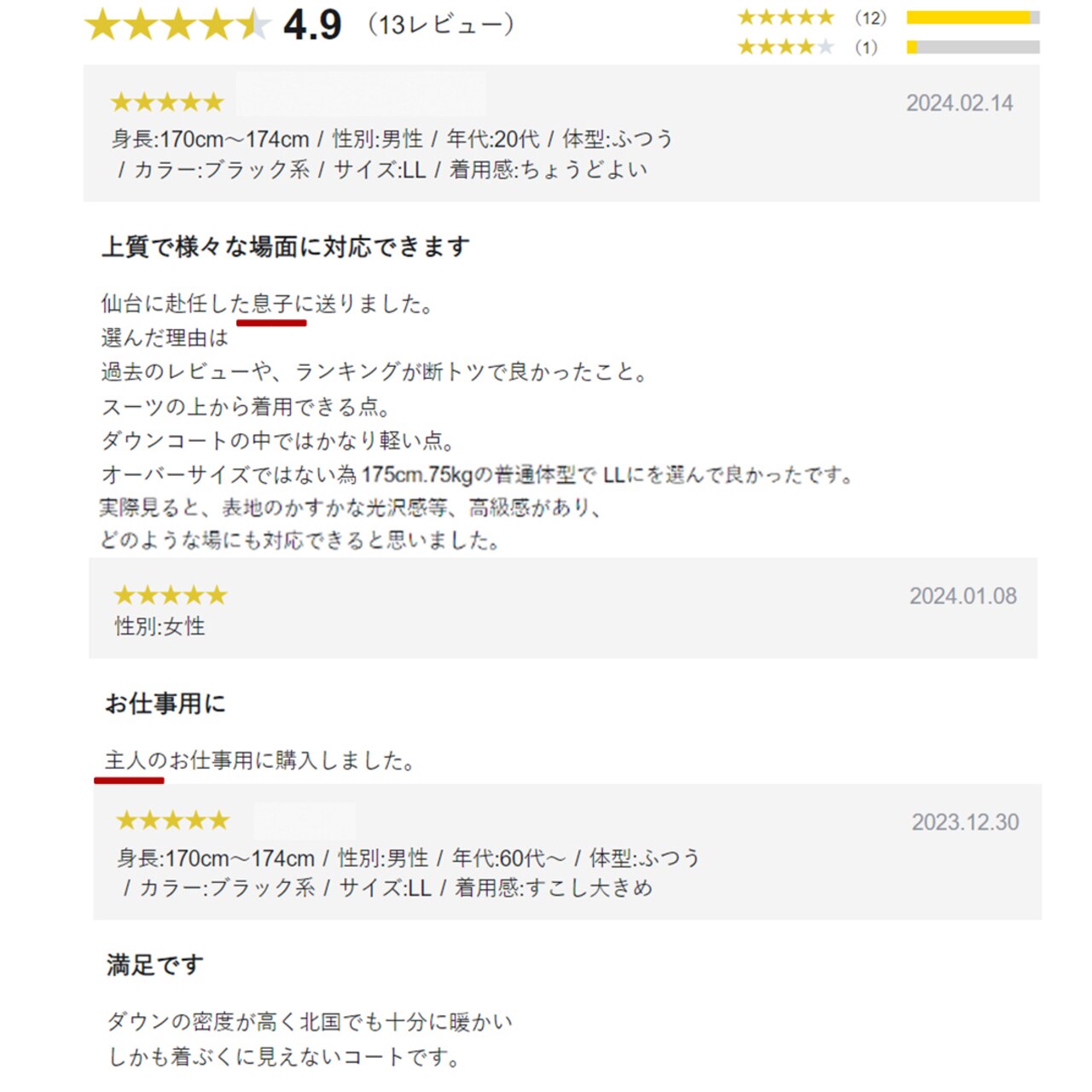Click the blurred reviewer name of first review
Screen dimensions: 1092x1092
361,94
